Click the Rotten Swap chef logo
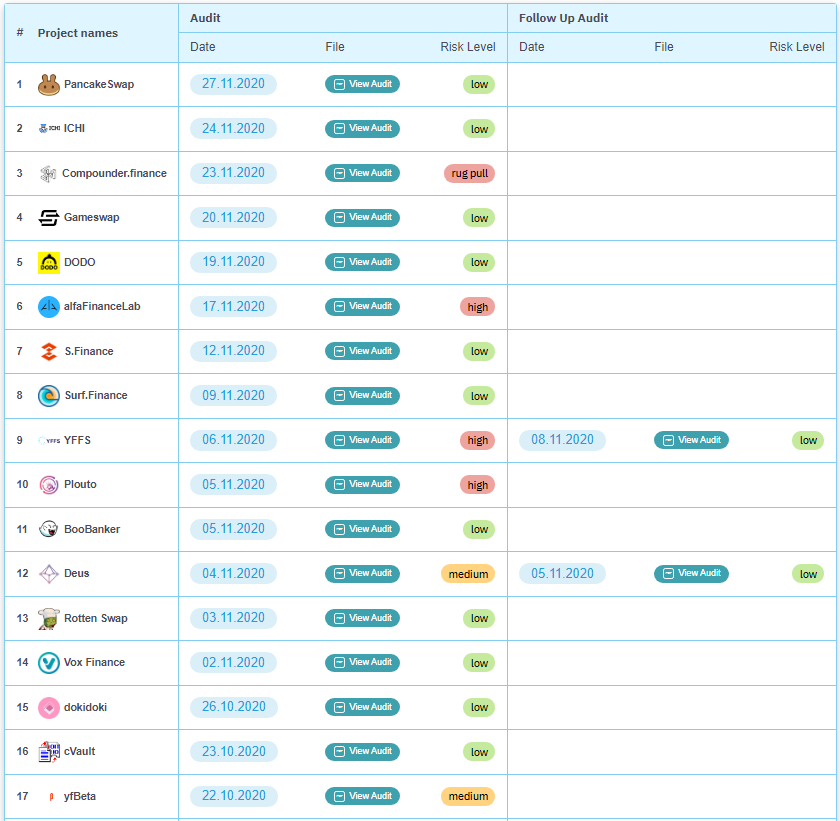The image size is (840, 821). click(x=49, y=619)
